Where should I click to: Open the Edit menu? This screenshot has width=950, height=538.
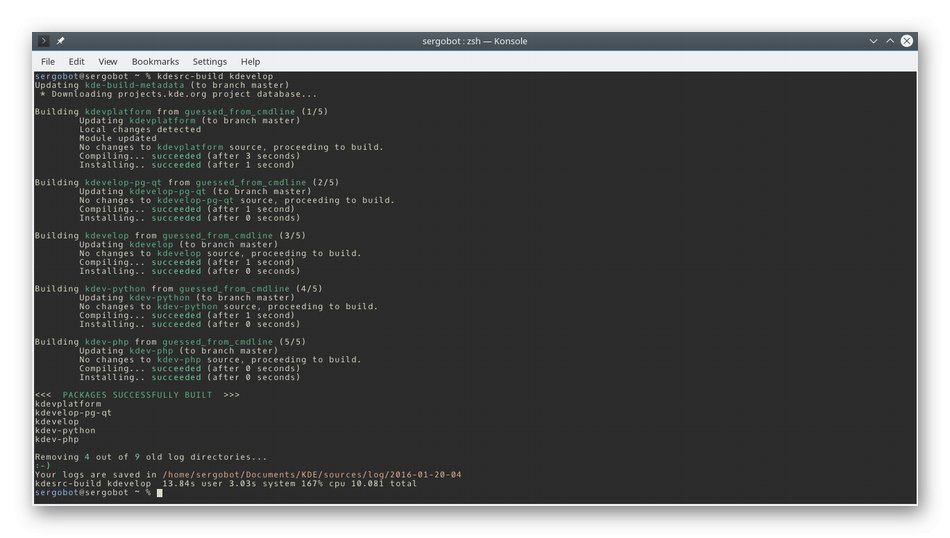pyautogui.click(x=76, y=61)
